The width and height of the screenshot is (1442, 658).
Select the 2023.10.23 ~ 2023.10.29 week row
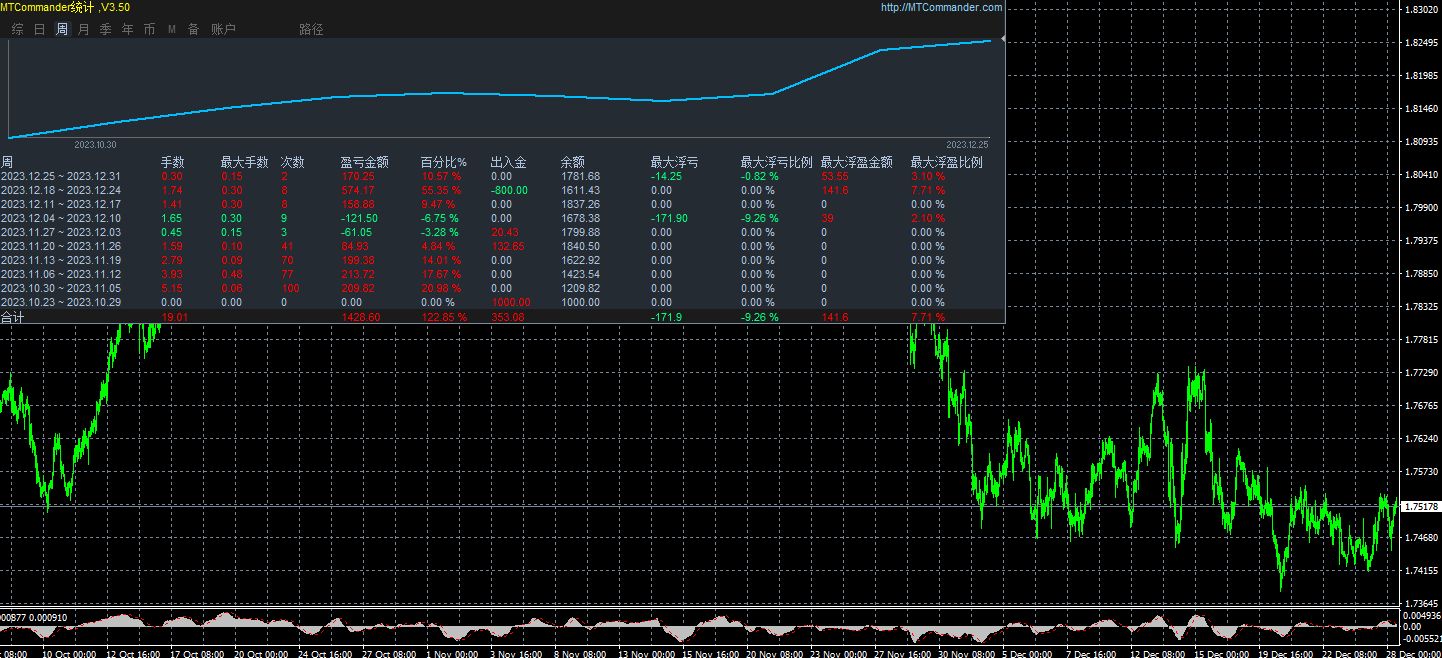[503, 302]
